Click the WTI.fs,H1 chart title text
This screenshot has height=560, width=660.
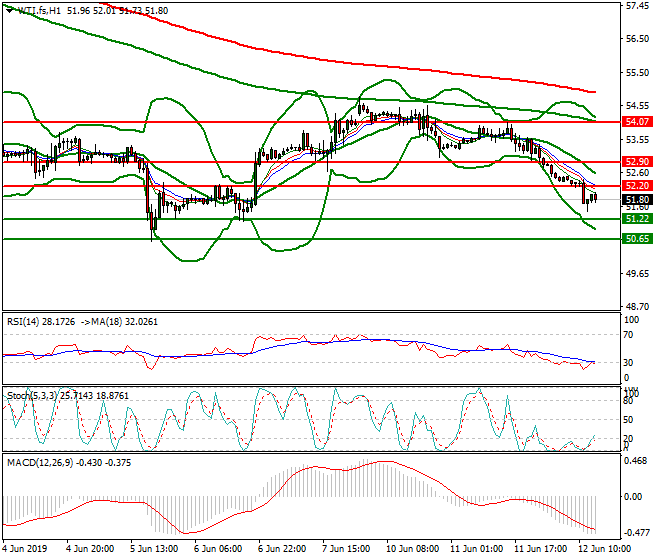[39, 11]
